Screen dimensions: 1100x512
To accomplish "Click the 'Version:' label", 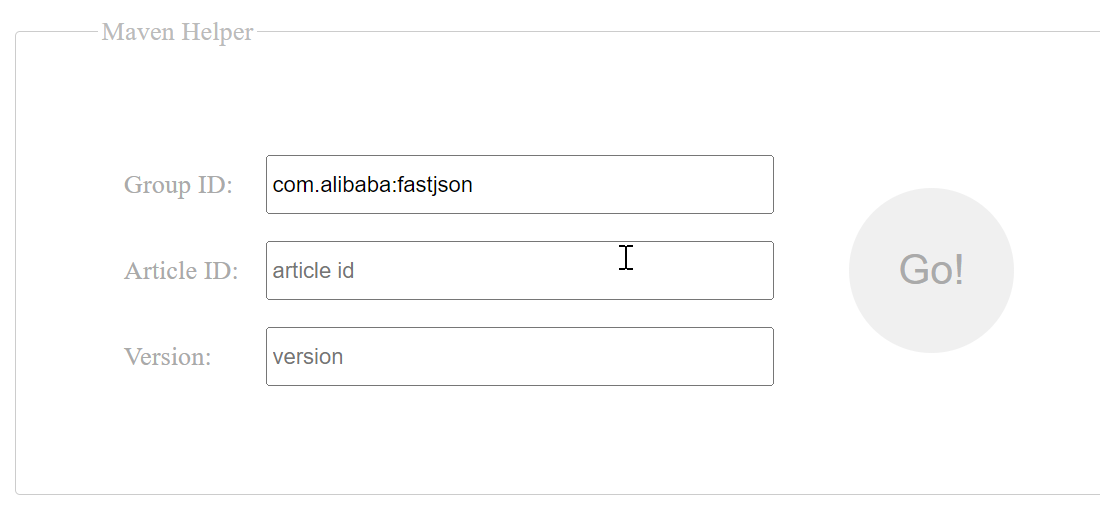I will (168, 357).
